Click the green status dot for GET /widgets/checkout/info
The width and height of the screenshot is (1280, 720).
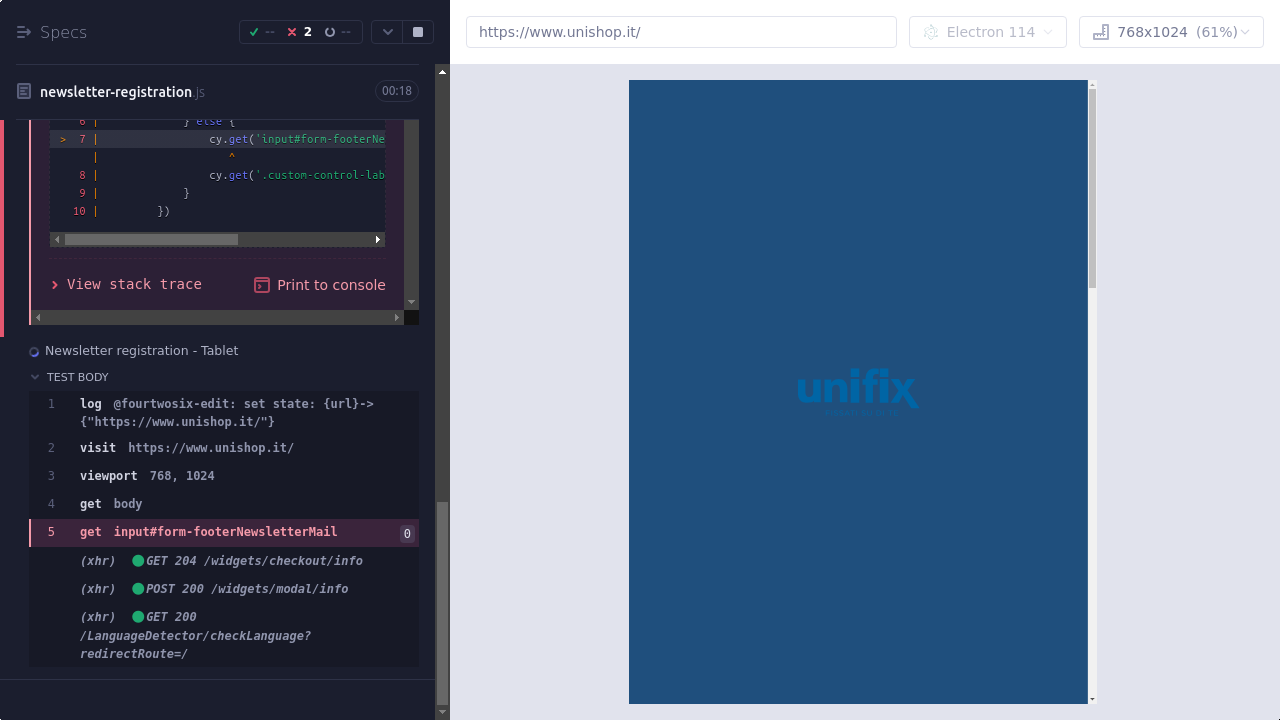(x=138, y=561)
